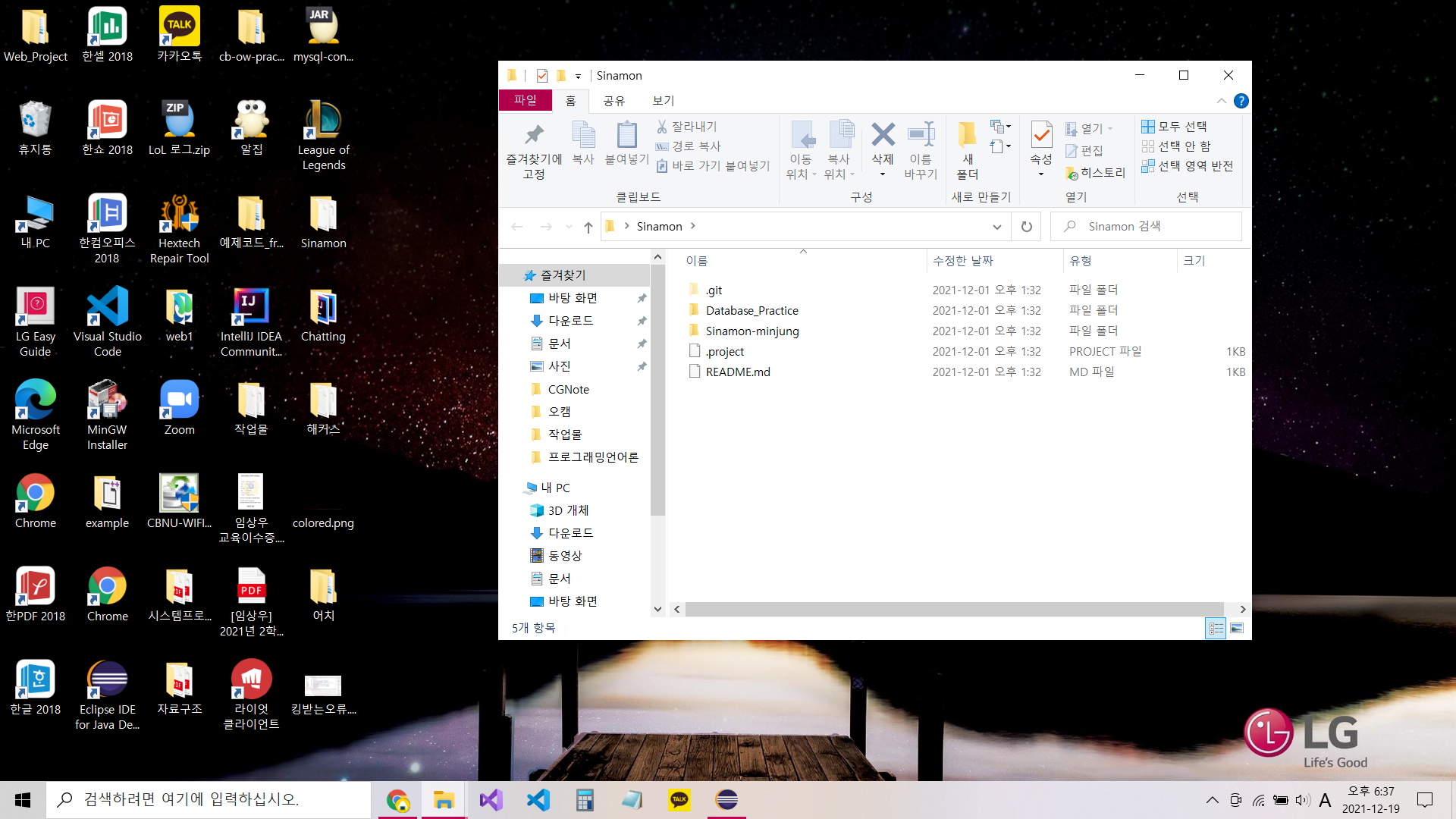Open Visual Studio Code from the taskbar
The image size is (1456, 819).
pyautogui.click(x=538, y=799)
